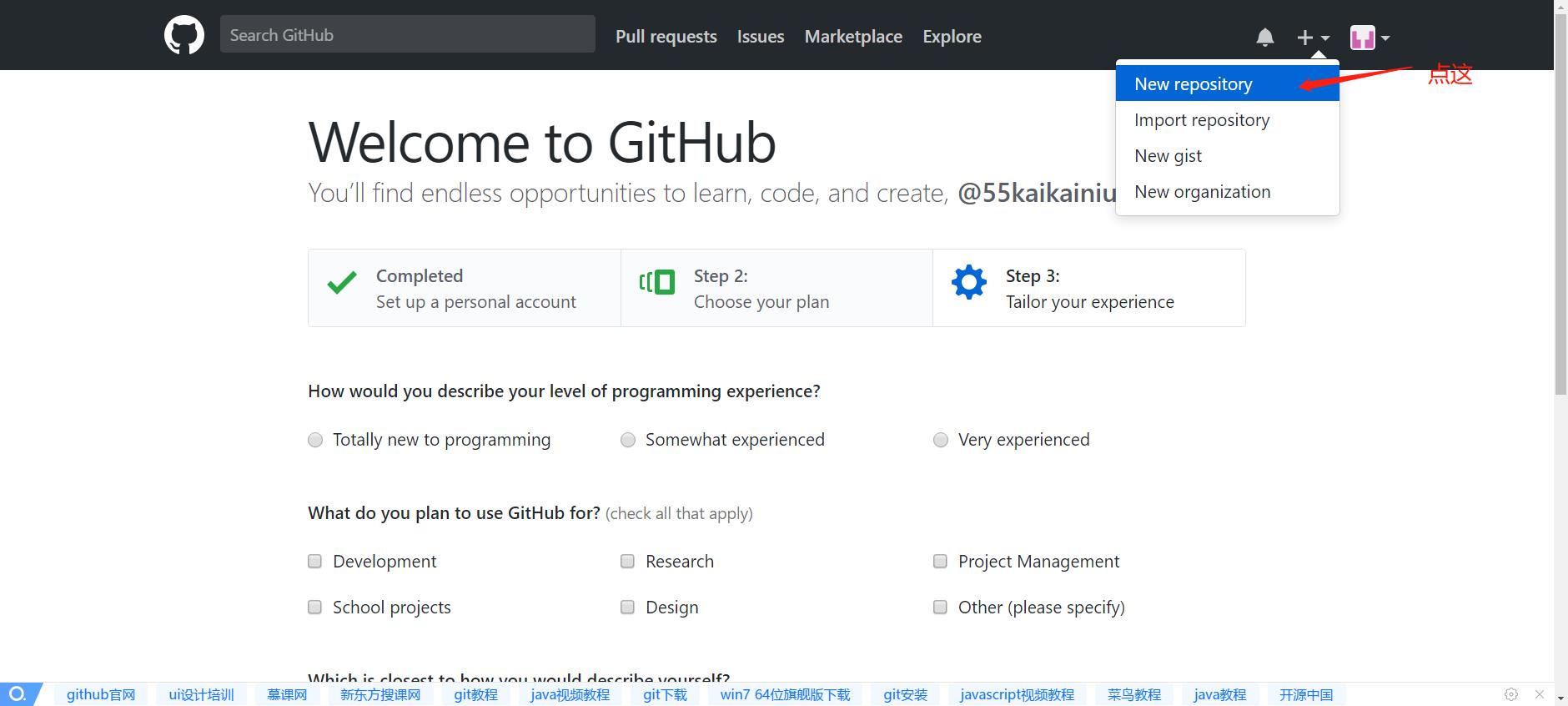Open the 菜鸟教程 bookmark
This screenshot has height=706, width=1568.
1133,694
